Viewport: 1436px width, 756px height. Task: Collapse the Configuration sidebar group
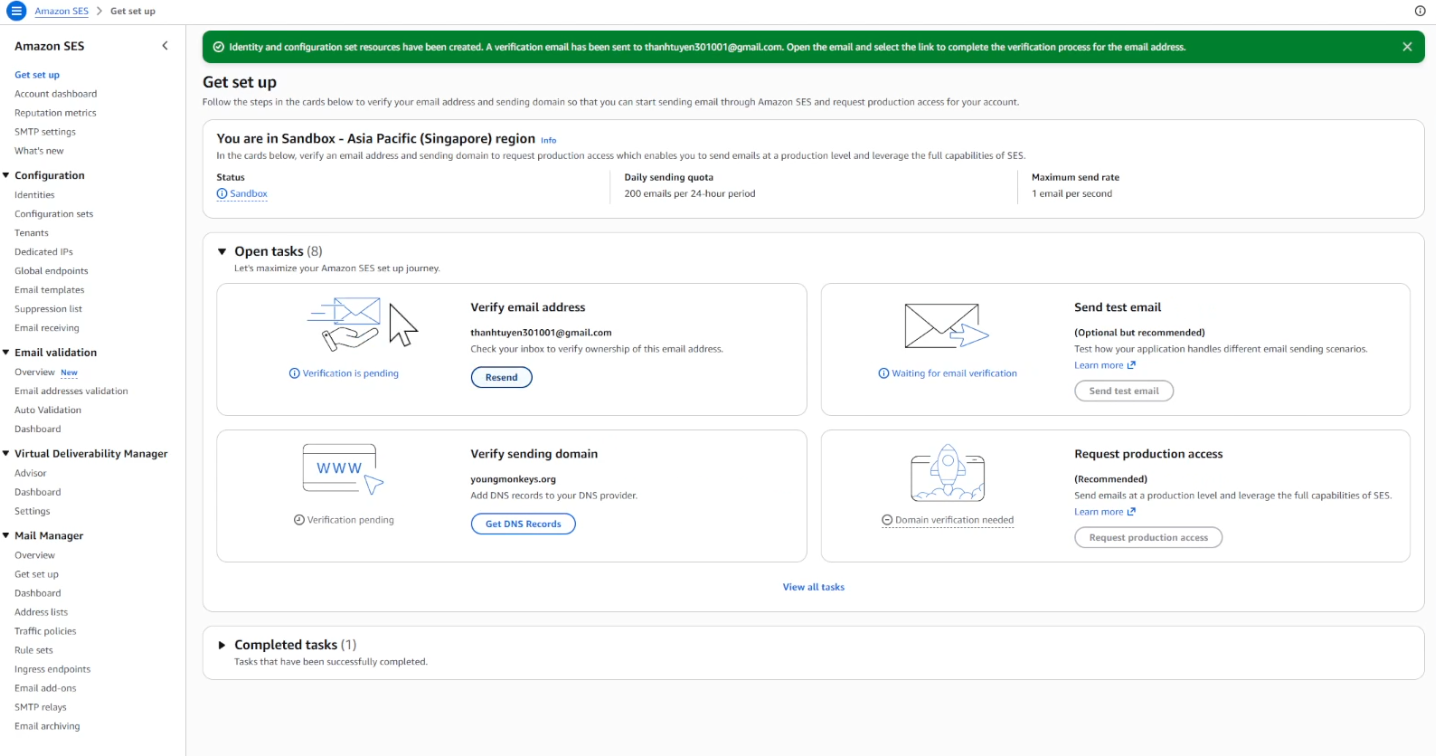coord(6,175)
